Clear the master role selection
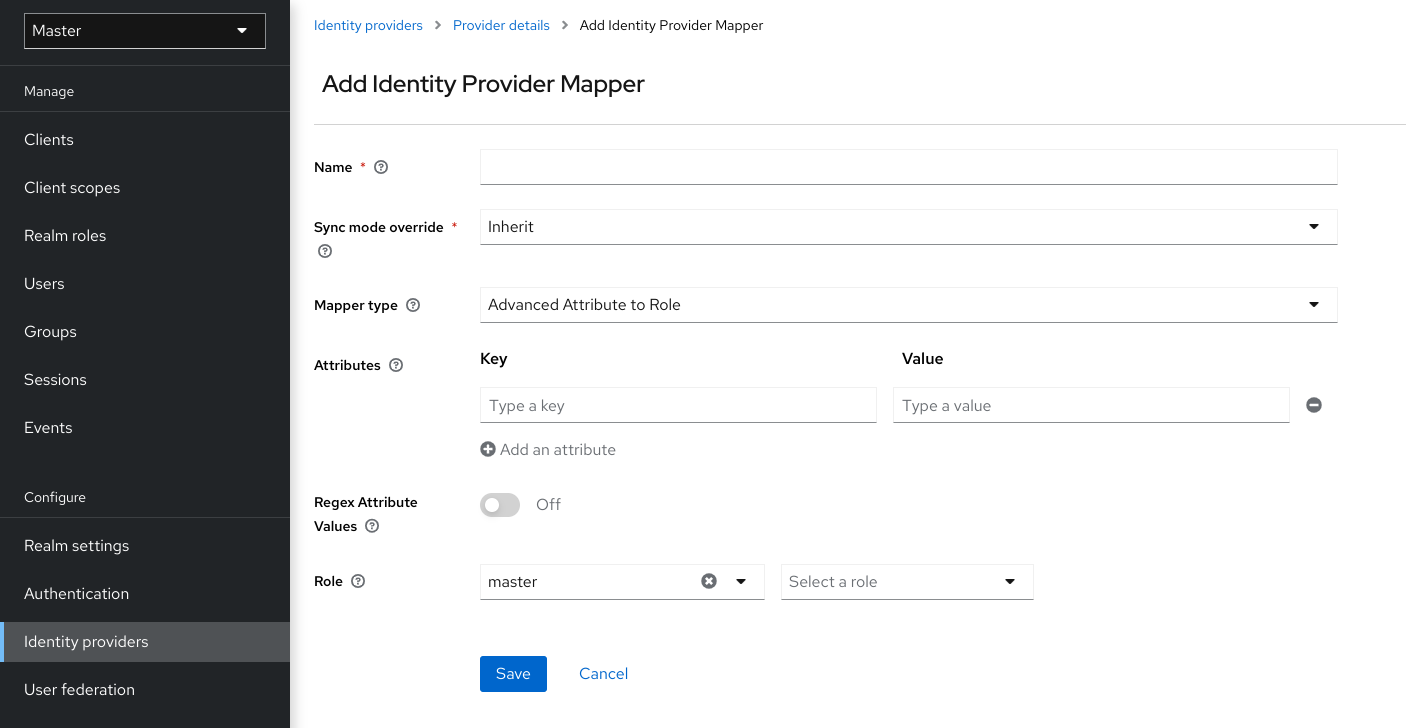The height and width of the screenshot is (728, 1406). tap(709, 581)
